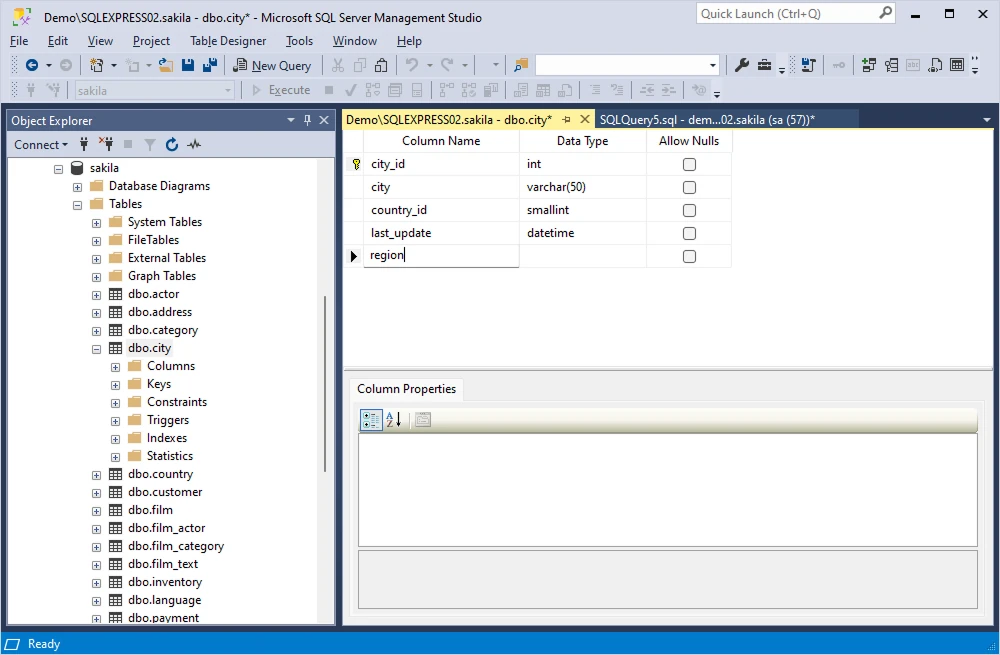The height and width of the screenshot is (655, 1000).
Task: Toggle Allow Nulls for city_id column
Action: pos(689,165)
